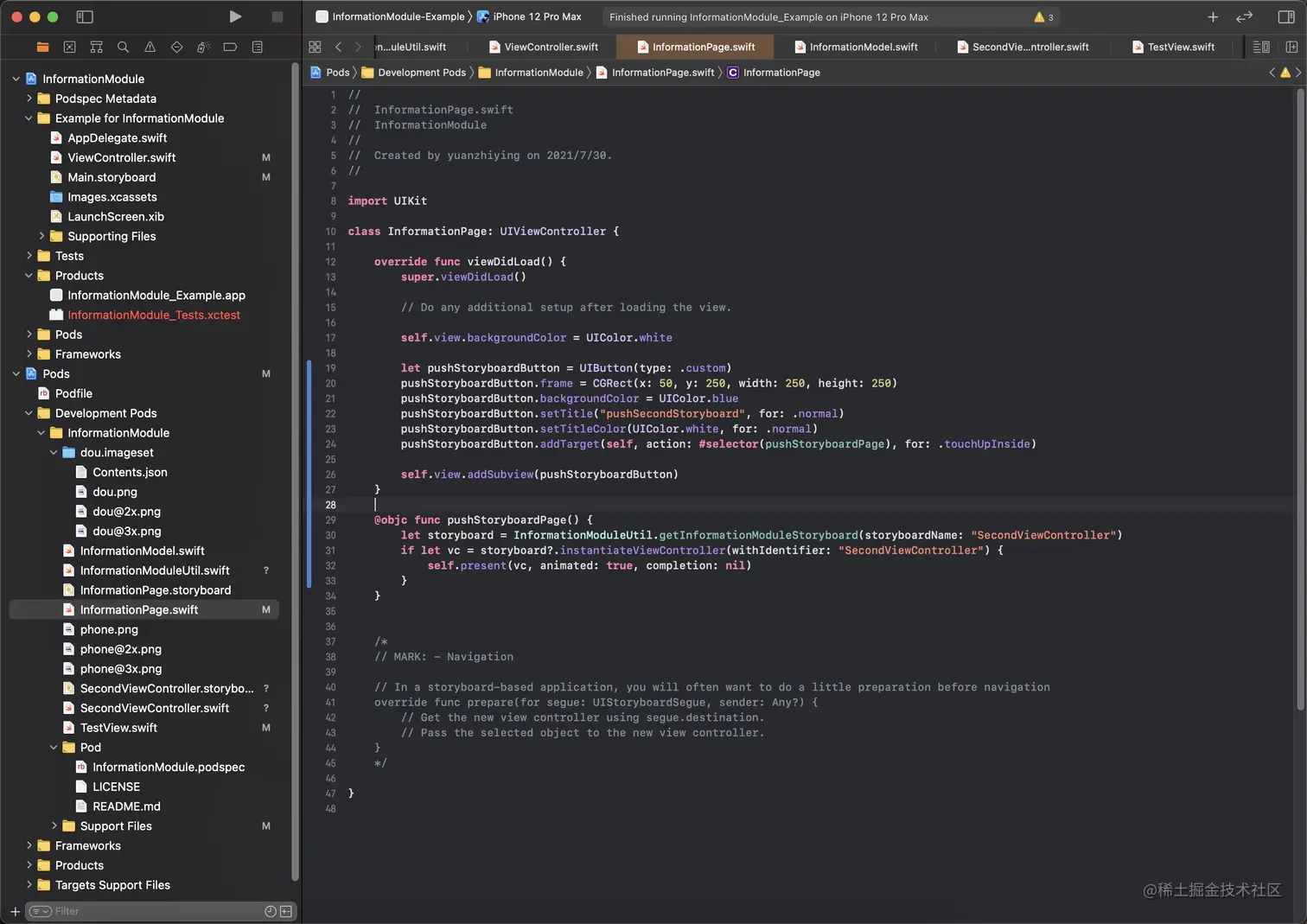Click the editor vertical scrollbar
This screenshot has width=1307, height=924.
click(x=1298, y=398)
